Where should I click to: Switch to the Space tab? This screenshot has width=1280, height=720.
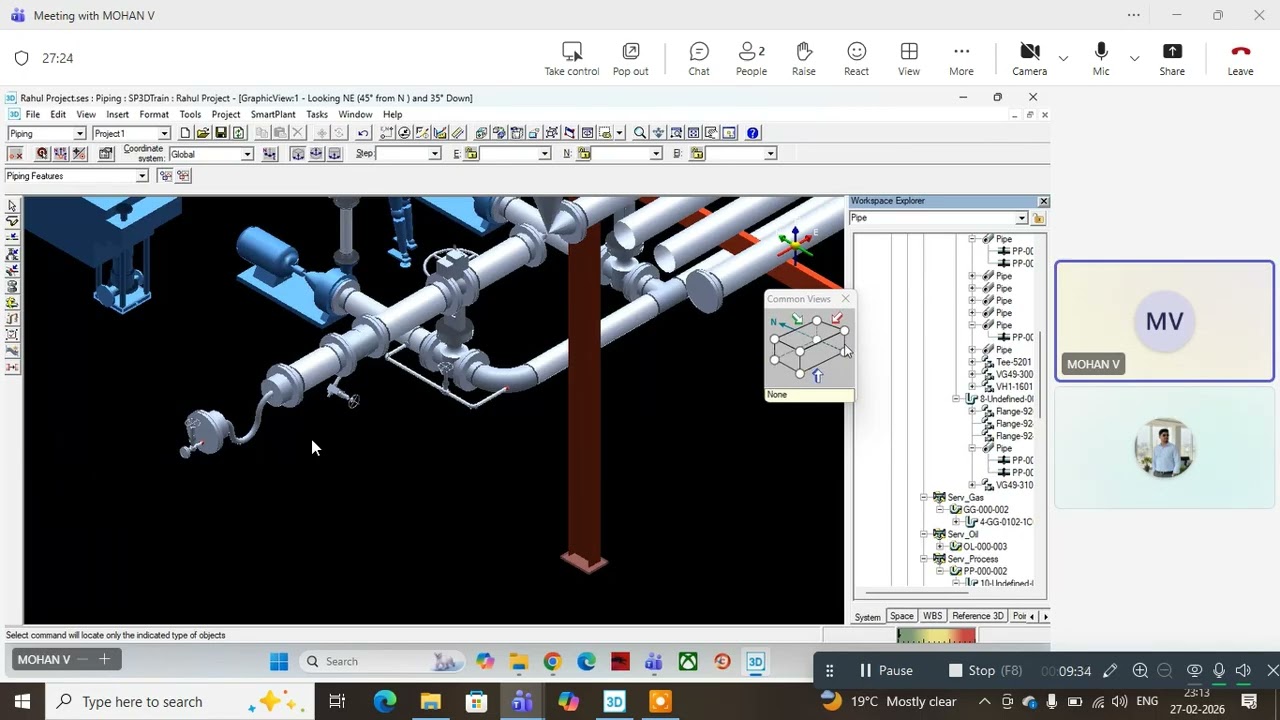(x=901, y=616)
